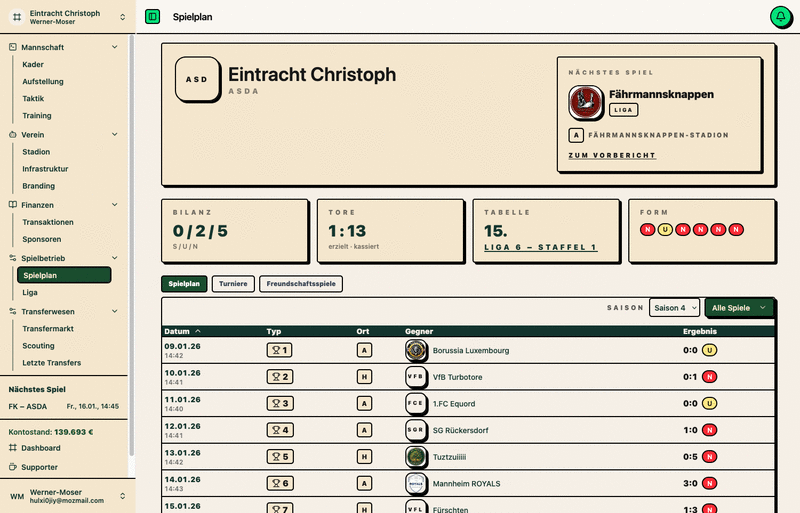Screen dimensions: 800x513
Task: Click the Mannheim ROYALS crest
Action: (x=416, y=483)
